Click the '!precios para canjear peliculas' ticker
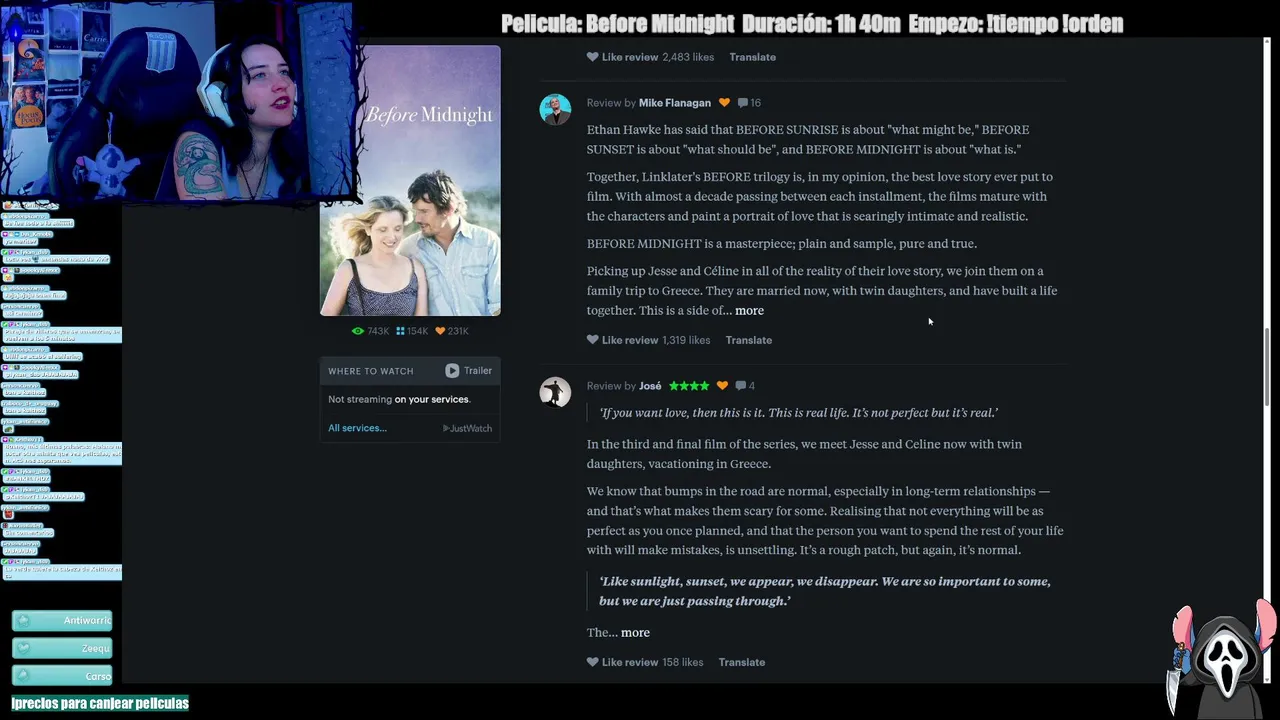 (100, 703)
